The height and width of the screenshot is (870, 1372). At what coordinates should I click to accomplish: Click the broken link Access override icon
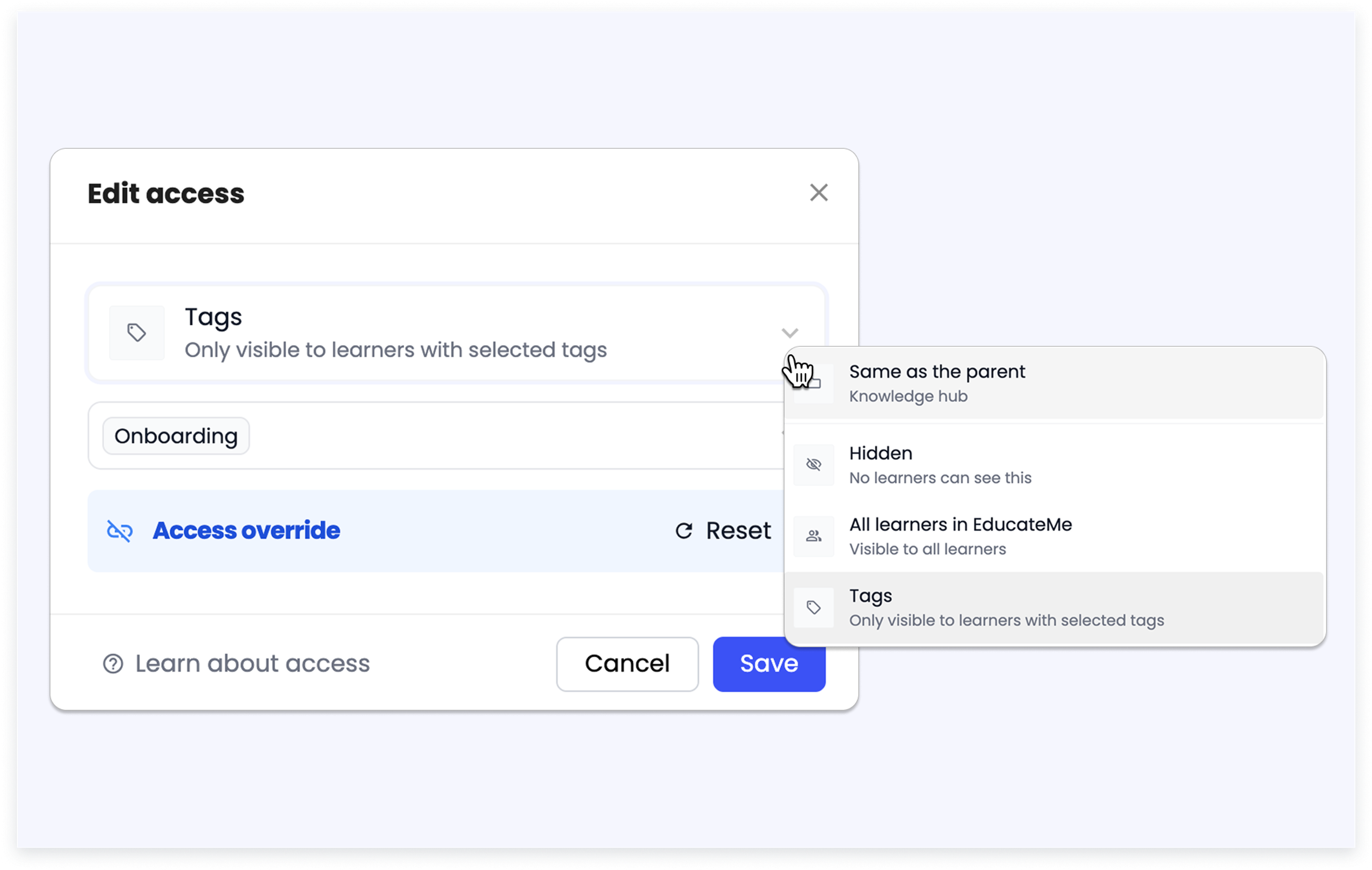coord(120,531)
